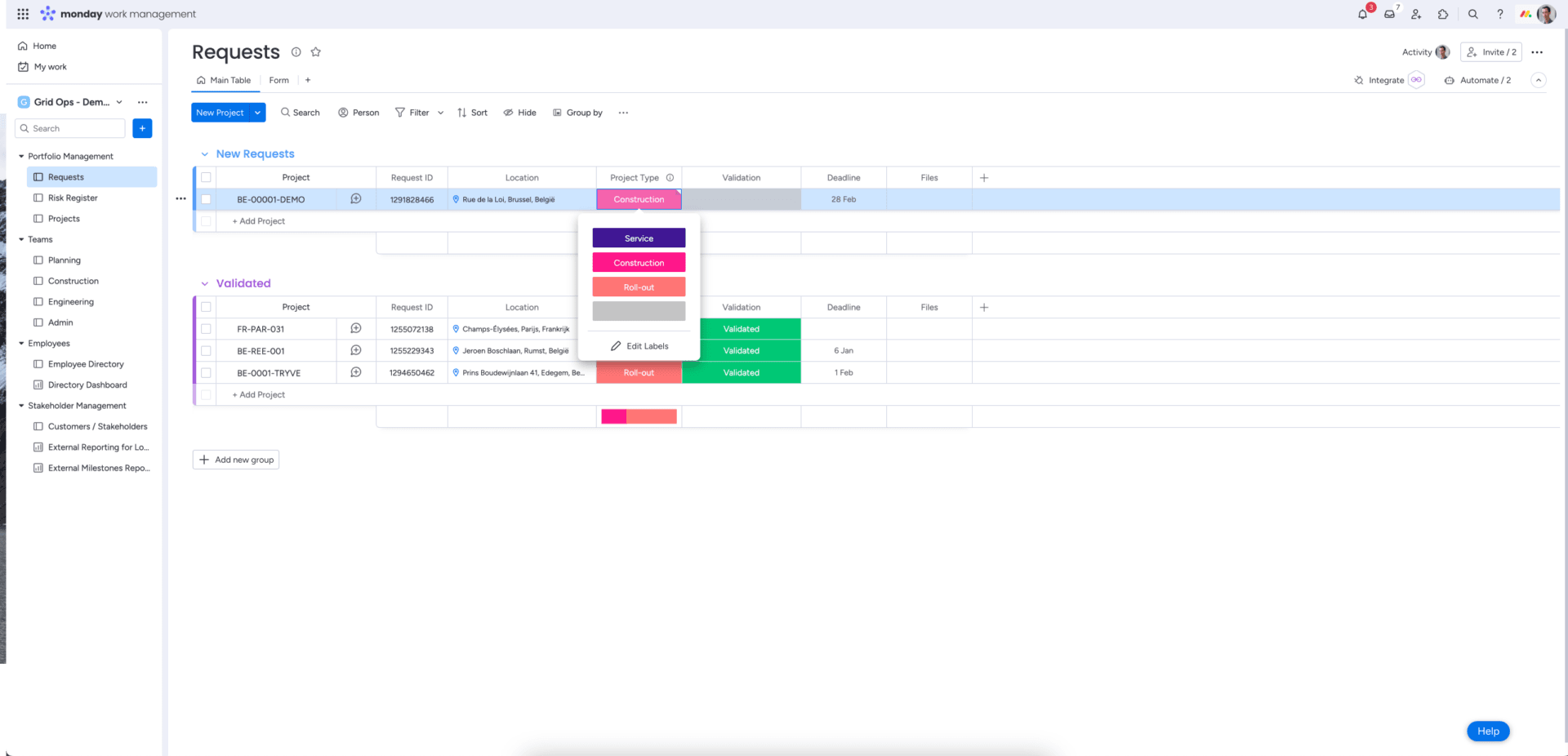Click the invite members icon in top bar
This screenshot has width=1568, height=756.
[x=1416, y=14]
